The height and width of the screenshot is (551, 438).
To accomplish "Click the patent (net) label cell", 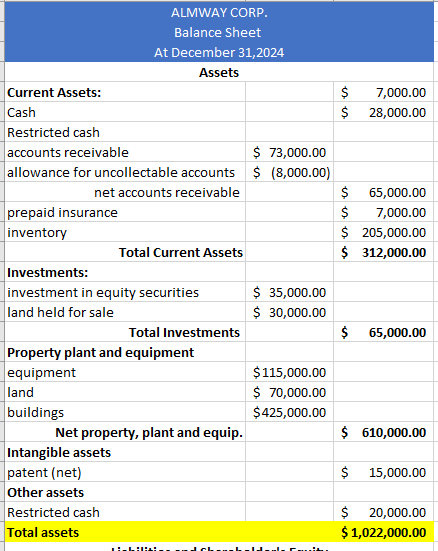I will [125, 472].
